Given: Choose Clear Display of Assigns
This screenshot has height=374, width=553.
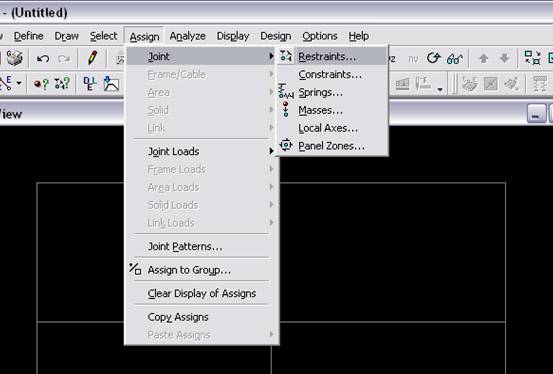Looking at the screenshot, I should (x=202, y=293).
